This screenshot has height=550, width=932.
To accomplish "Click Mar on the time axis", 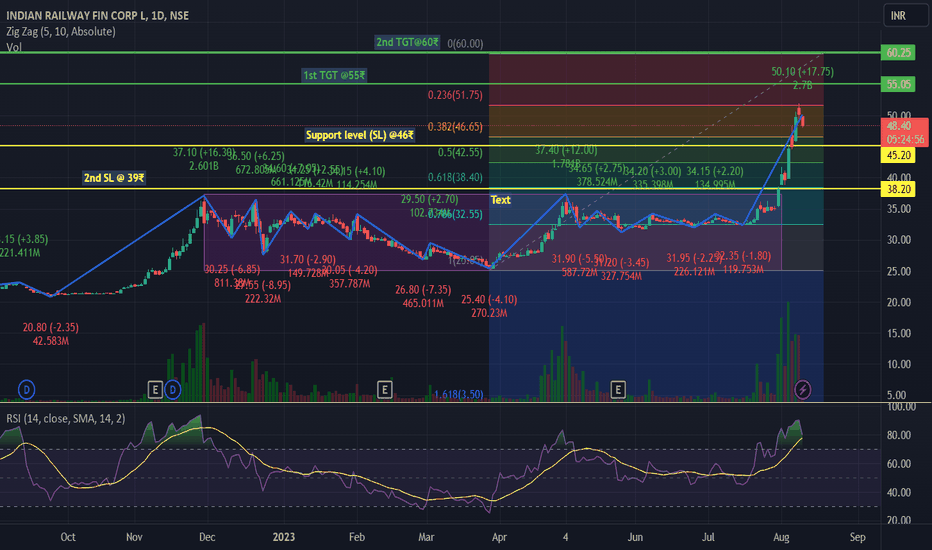I will click(x=426, y=537).
